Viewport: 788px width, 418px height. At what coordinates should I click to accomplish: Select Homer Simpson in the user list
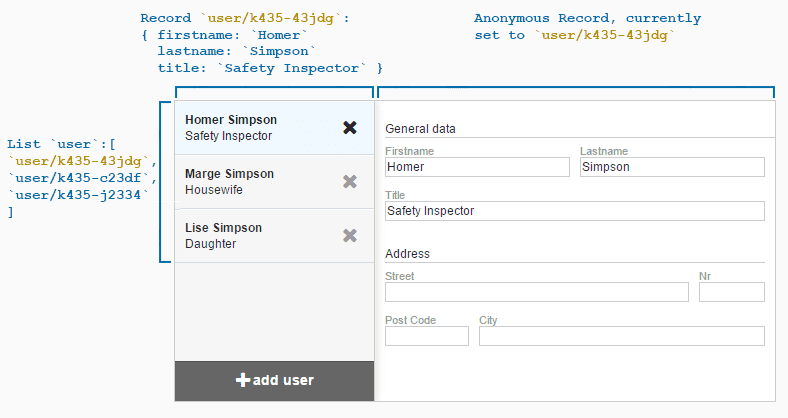coord(230,119)
